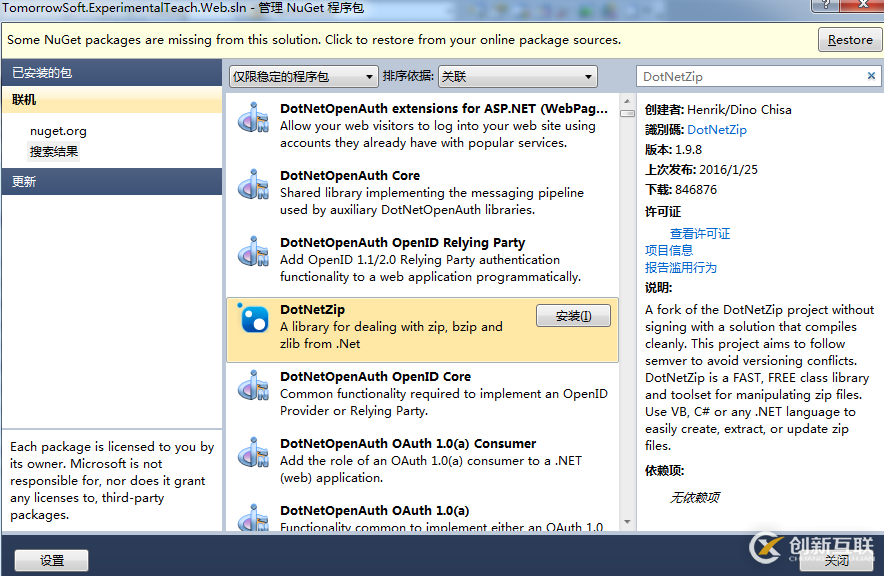The image size is (884, 576).
Task: Clear the search box with the X icon
Action: point(870,75)
